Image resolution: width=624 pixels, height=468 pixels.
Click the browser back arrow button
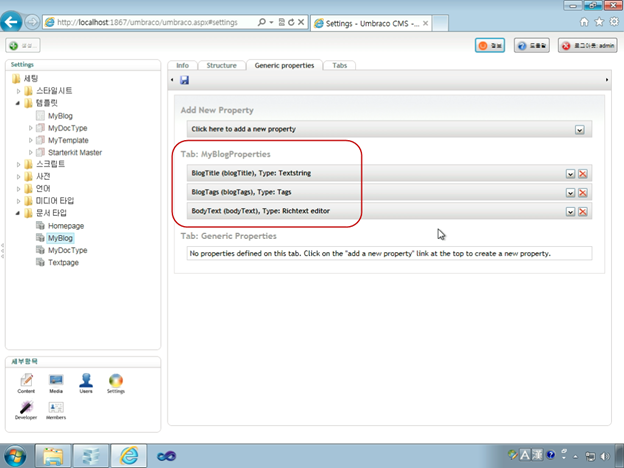point(11,21)
